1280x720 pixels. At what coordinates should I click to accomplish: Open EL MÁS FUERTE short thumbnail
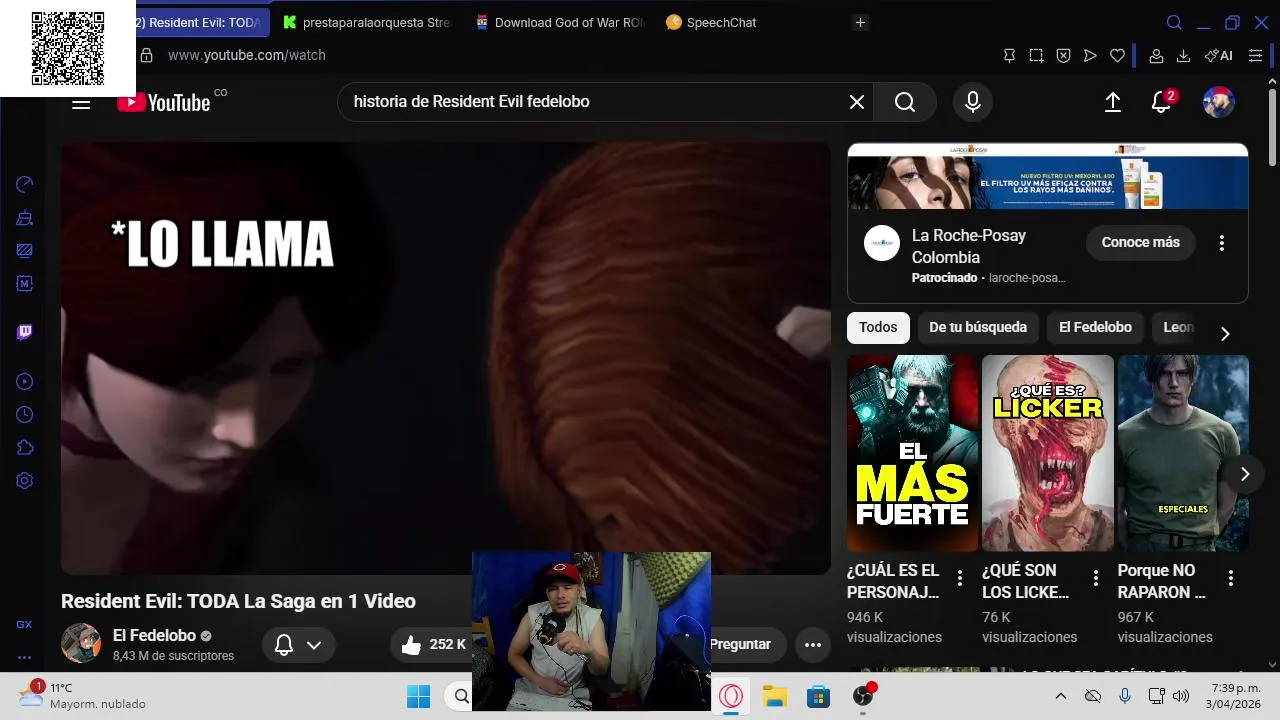pos(912,453)
